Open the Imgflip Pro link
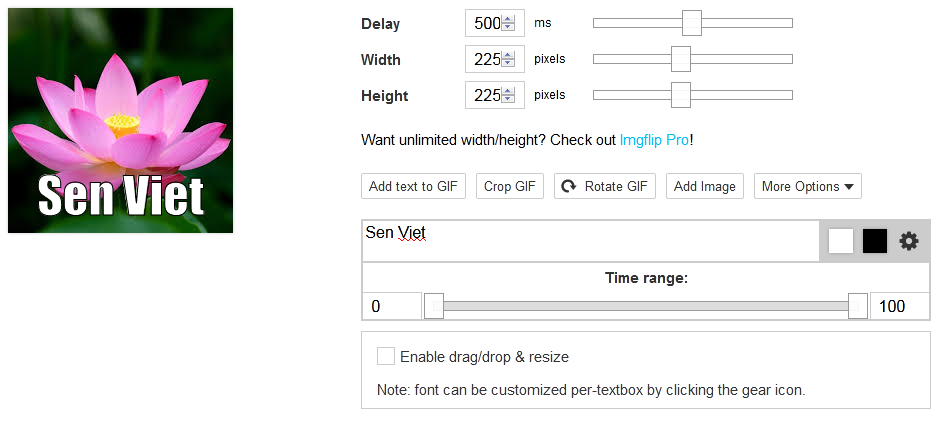 pyautogui.click(x=654, y=140)
